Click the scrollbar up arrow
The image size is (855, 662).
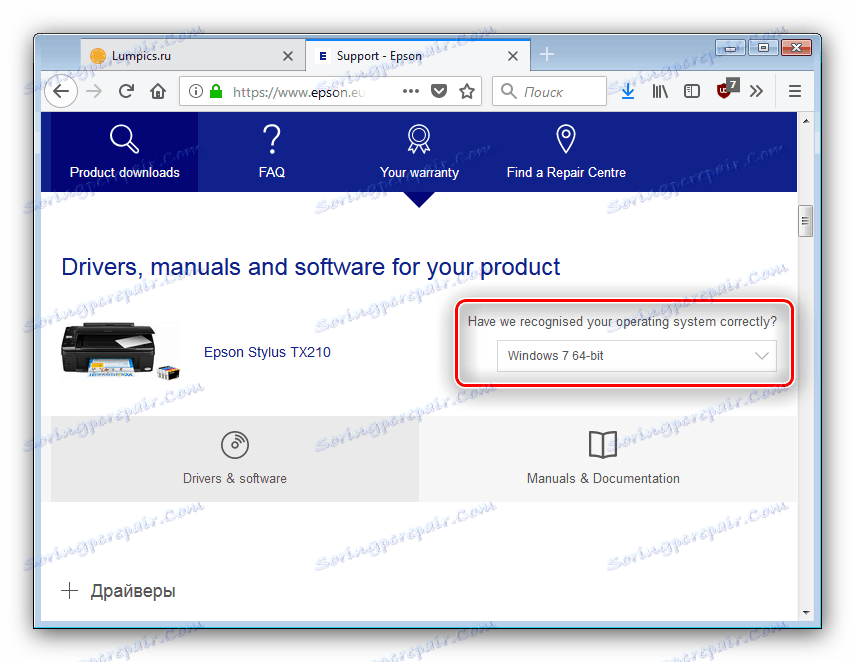[x=806, y=121]
